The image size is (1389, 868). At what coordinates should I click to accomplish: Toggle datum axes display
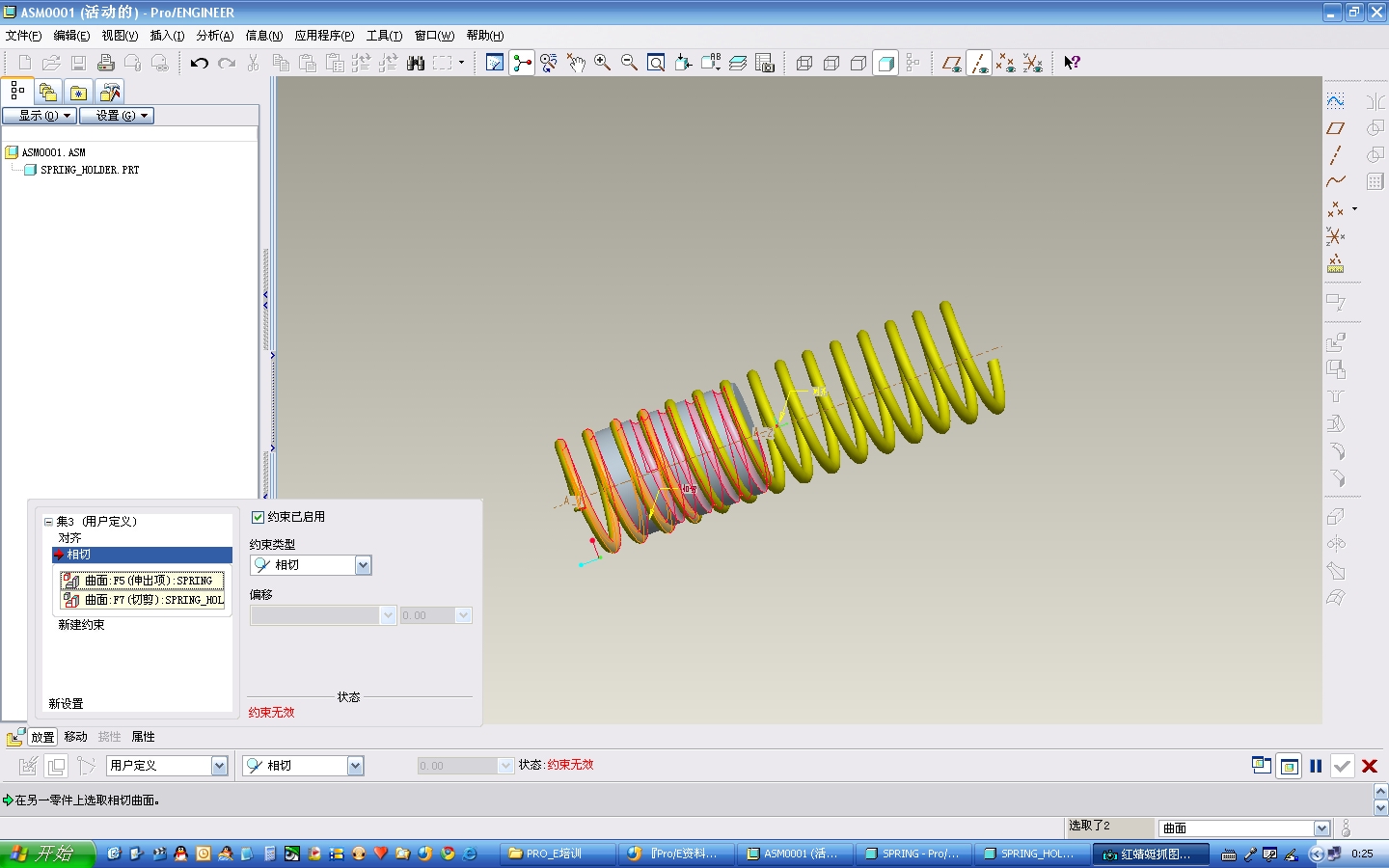(x=979, y=63)
